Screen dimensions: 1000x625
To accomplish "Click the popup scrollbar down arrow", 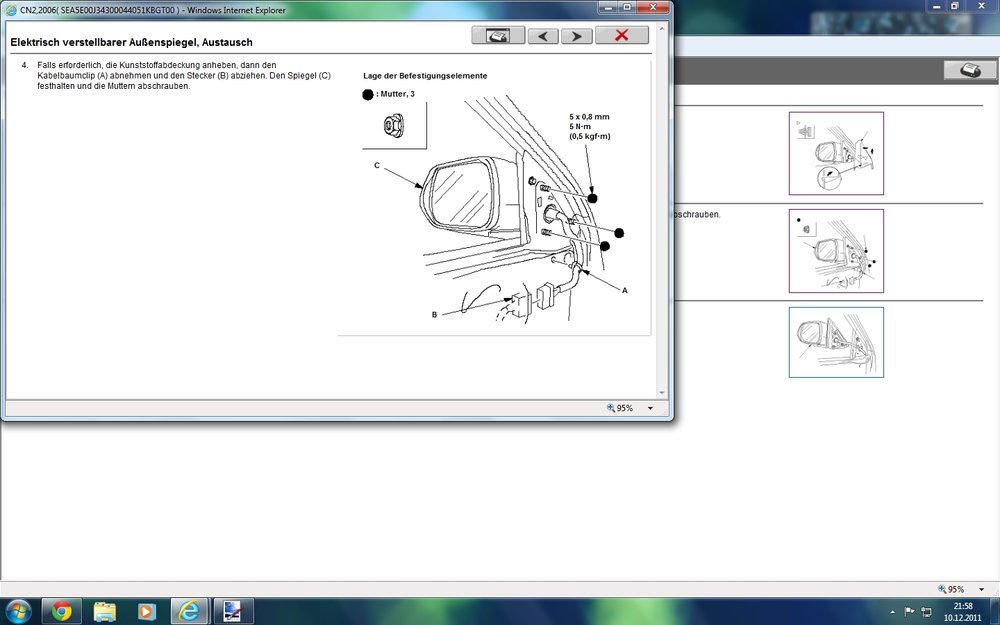I will 661,393.
